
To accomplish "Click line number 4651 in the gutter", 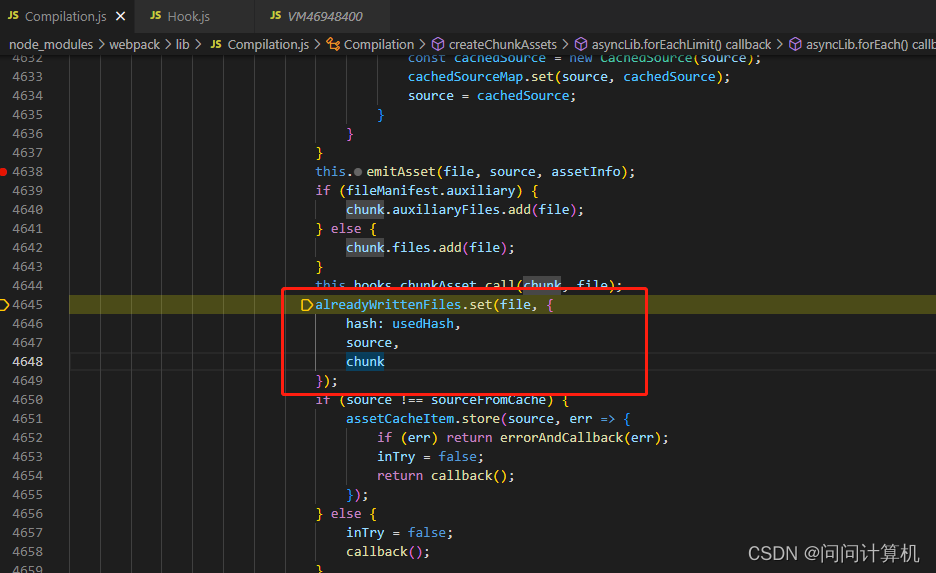I will click(x=27, y=418).
